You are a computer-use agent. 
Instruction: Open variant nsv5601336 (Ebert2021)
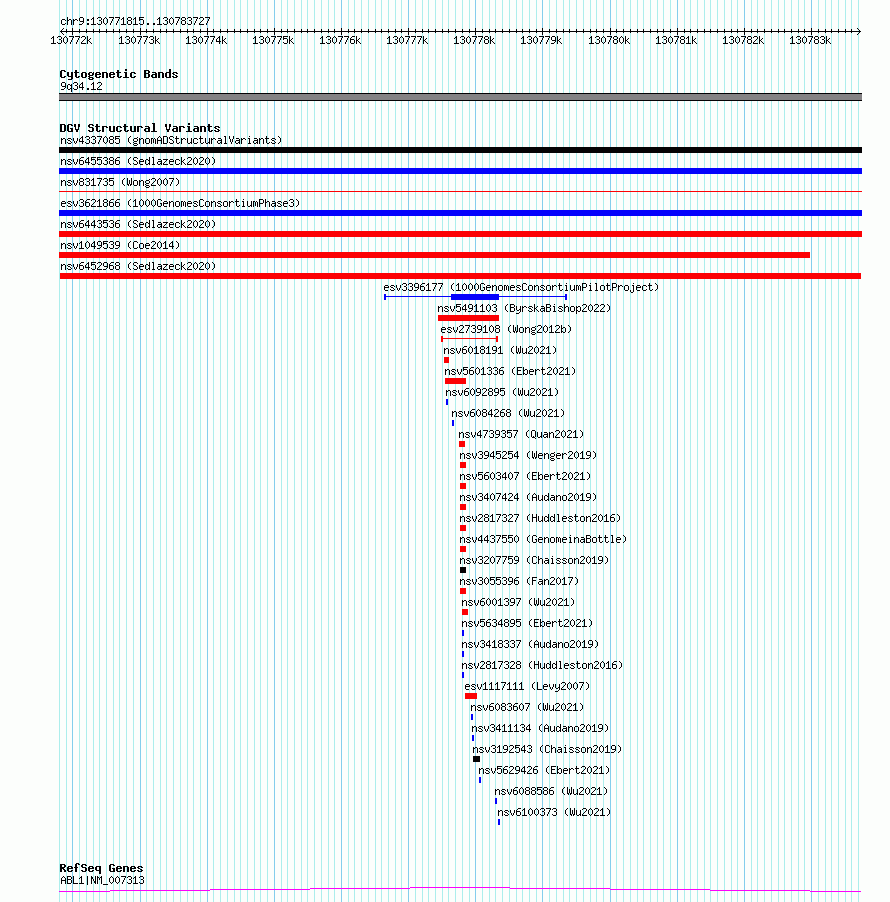point(510,371)
